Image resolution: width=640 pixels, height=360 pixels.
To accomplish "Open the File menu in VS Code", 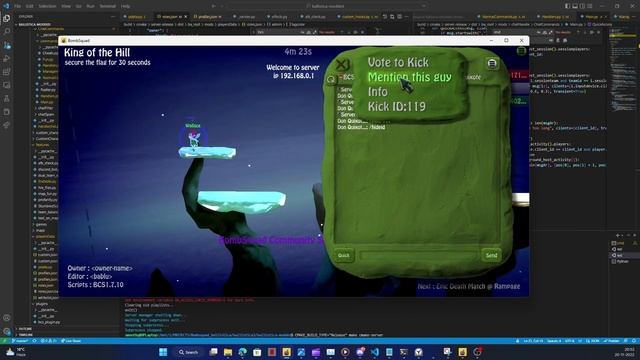I will click(18, 6).
